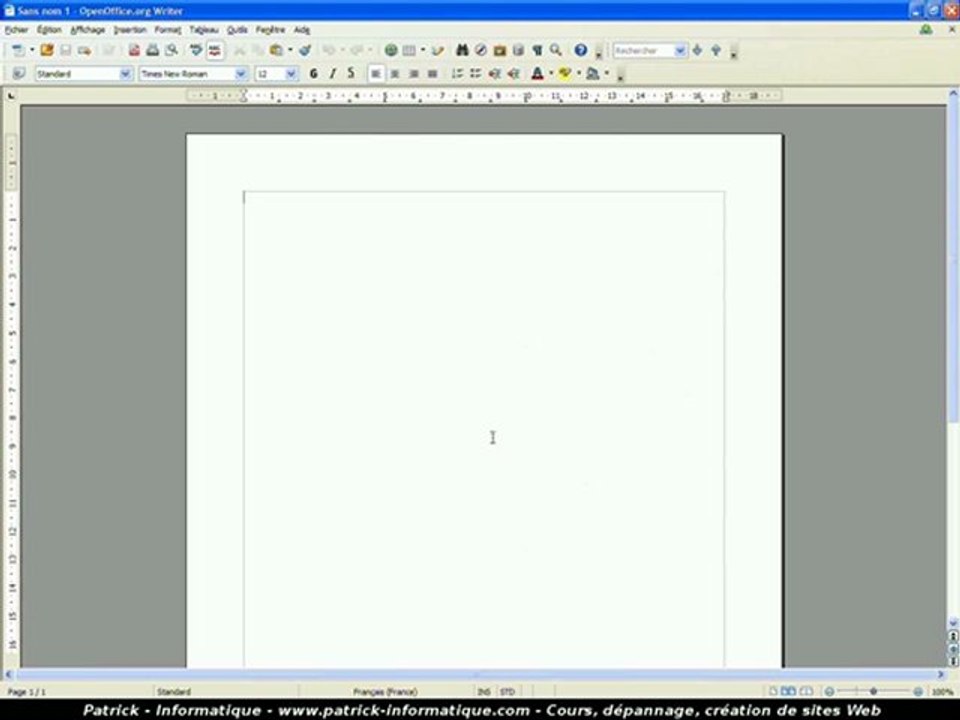Apply the yellow highlighting color
Viewport: 960px width, 720px height.
click(565, 74)
